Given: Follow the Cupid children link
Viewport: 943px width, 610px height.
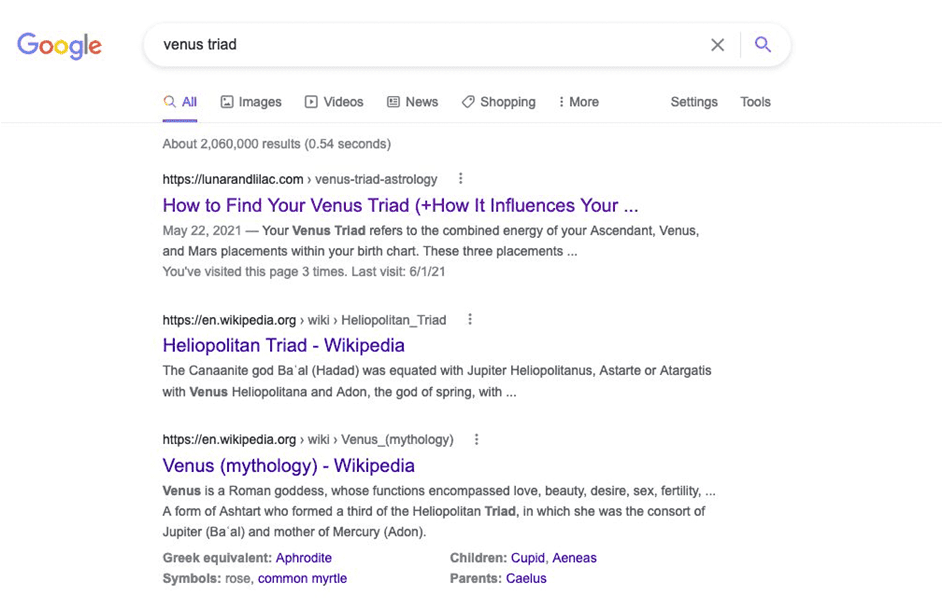Looking at the screenshot, I should (x=528, y=558).
